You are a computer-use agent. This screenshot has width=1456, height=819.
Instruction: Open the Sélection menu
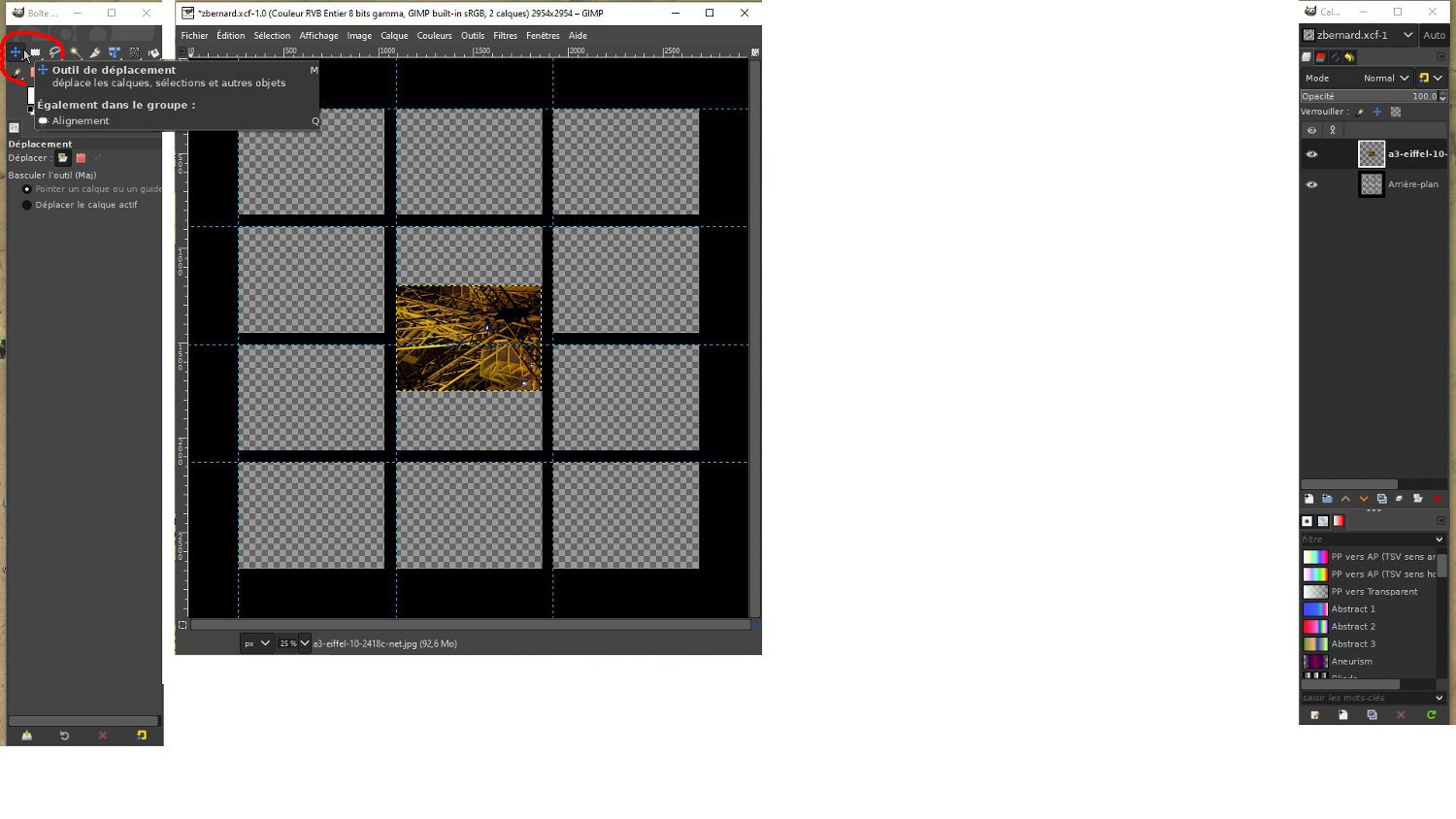tap(272, 36)
